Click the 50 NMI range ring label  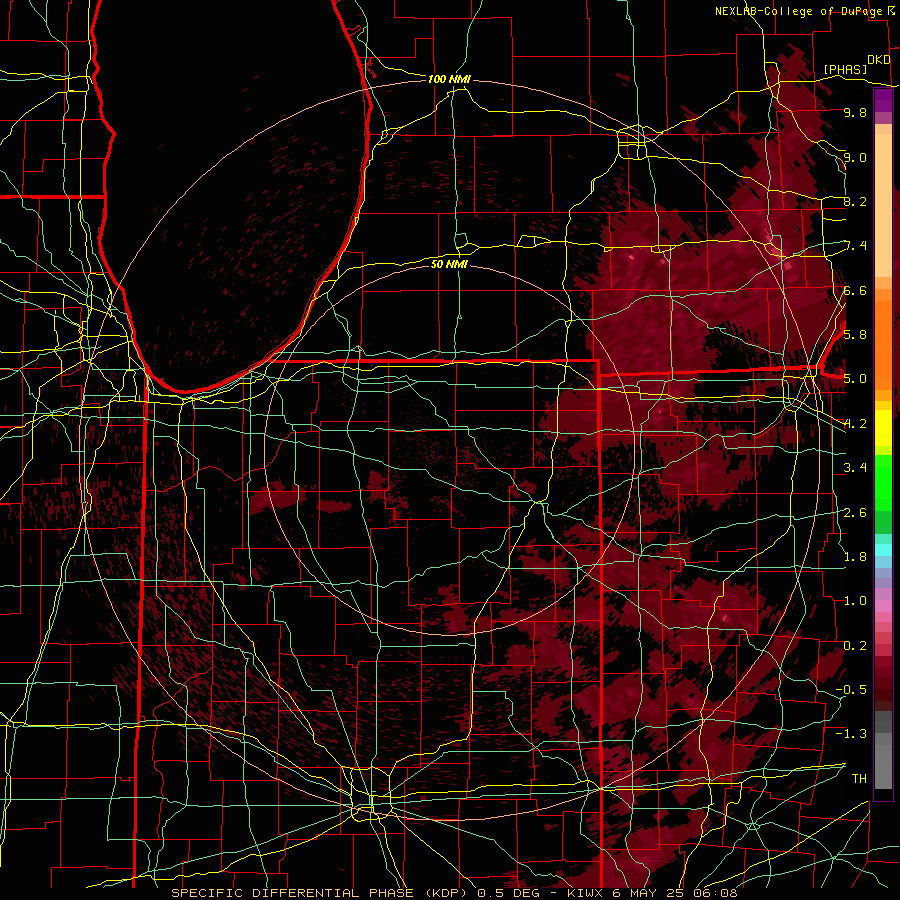(449, 264)
